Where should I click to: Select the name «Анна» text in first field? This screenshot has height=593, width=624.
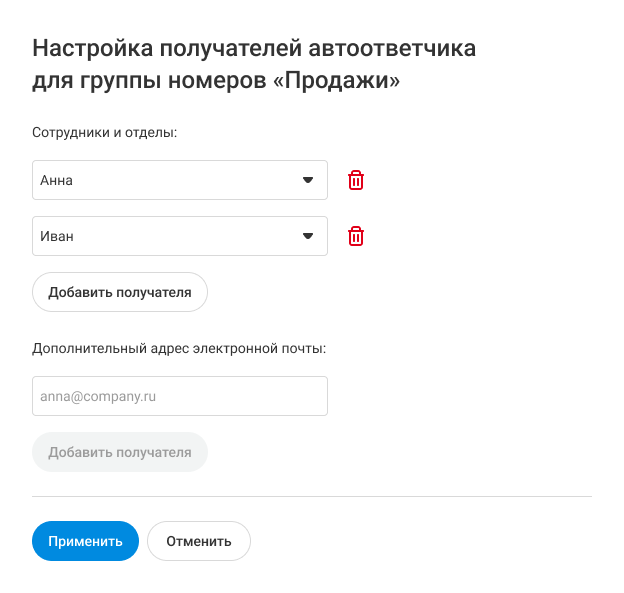pyautogui.click(x=56, y=181)
